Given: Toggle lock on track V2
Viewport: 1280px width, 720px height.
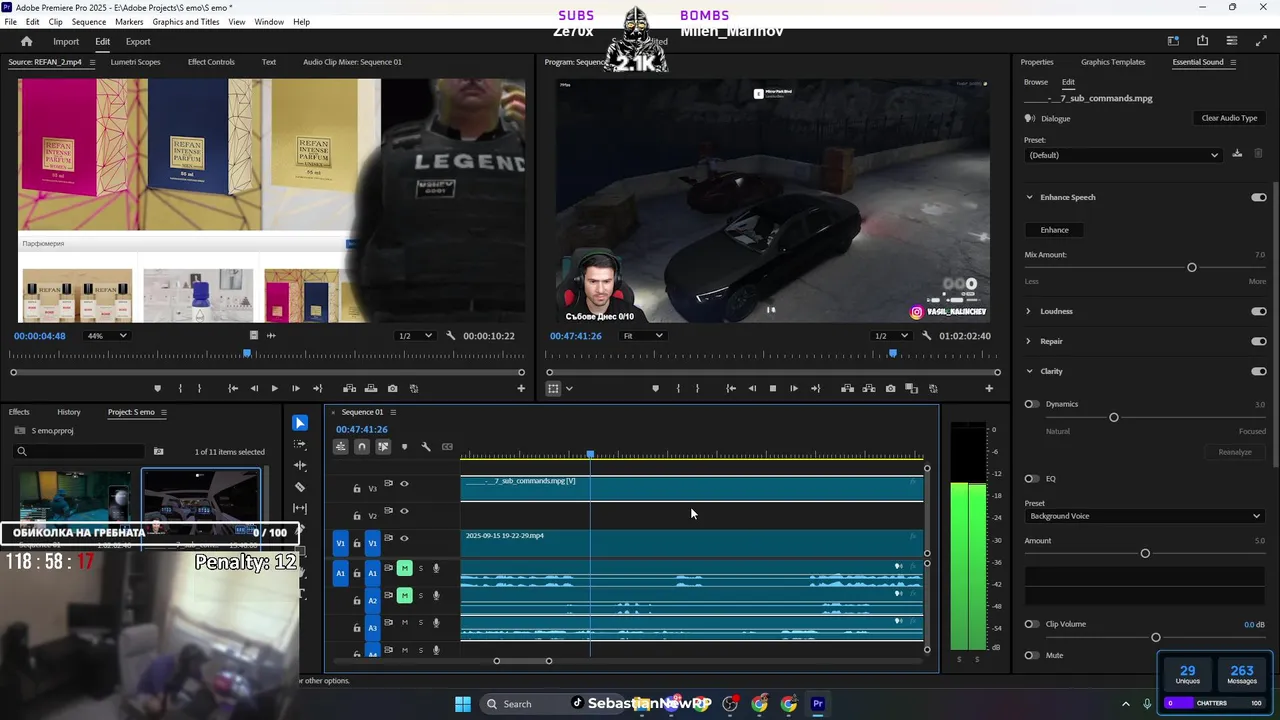Looking at the screenshot, I should 357,516.
